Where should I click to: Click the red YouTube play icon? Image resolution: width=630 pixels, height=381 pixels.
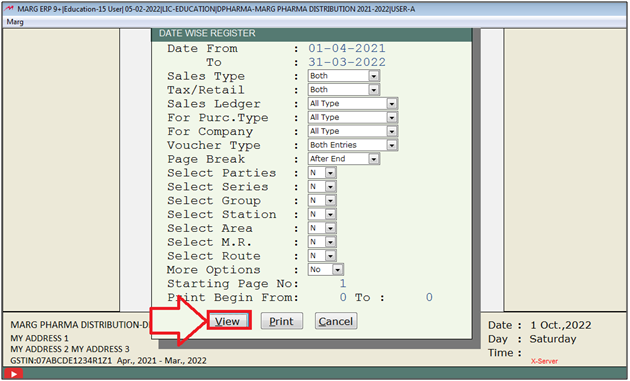tap(13, 374)
